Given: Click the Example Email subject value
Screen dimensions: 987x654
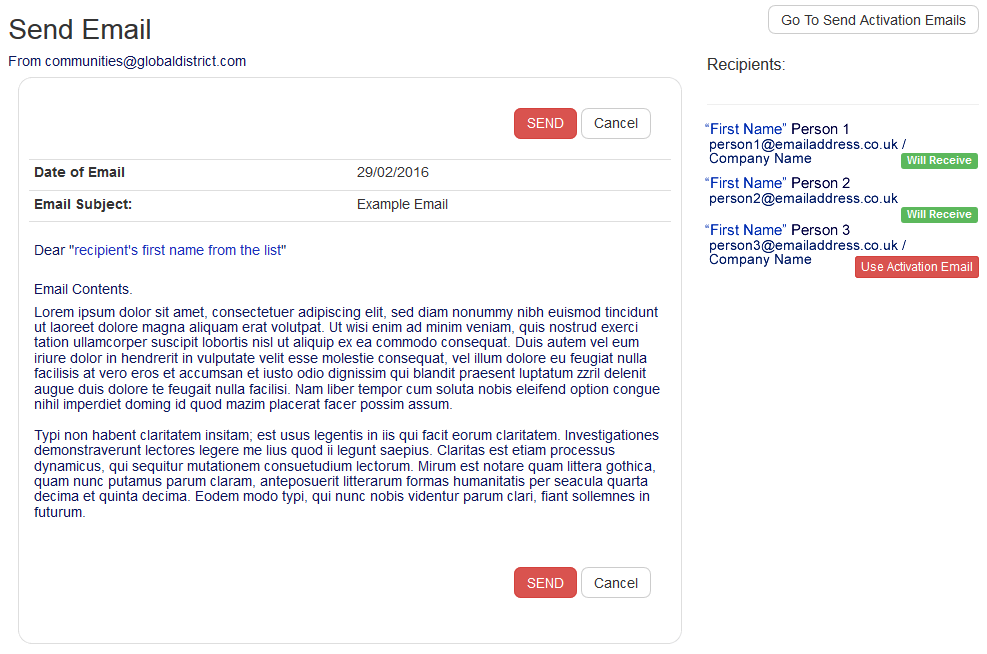Looking at the screenshot, I should click(402, 205).
